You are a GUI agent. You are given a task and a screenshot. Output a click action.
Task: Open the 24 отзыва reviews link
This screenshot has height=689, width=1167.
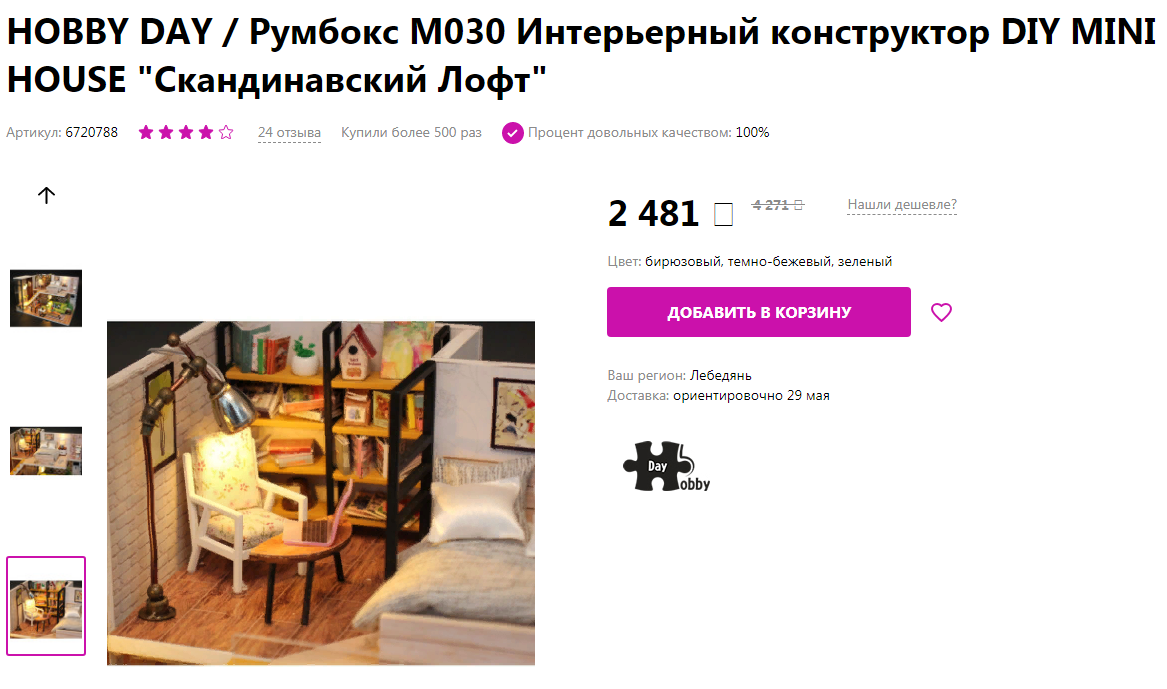[x=290, y=132]
